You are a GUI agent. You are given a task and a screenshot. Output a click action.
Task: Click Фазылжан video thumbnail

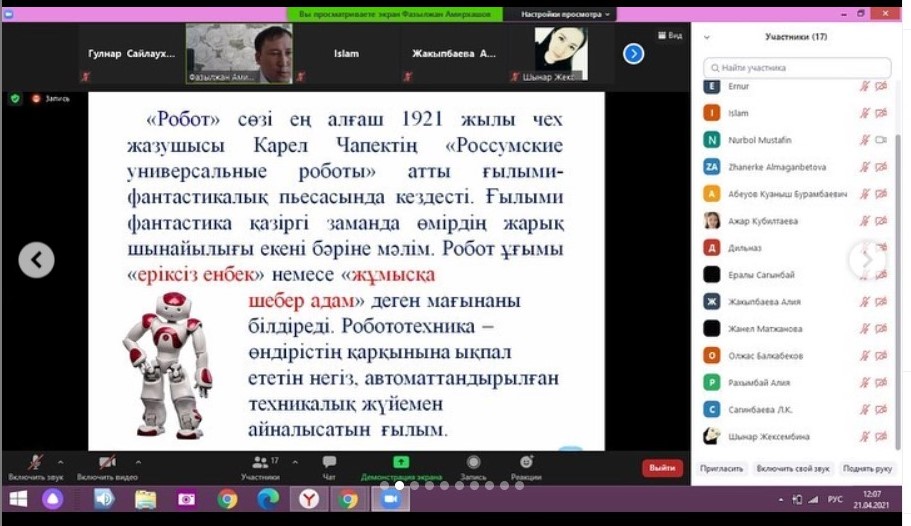pos(239,53)
